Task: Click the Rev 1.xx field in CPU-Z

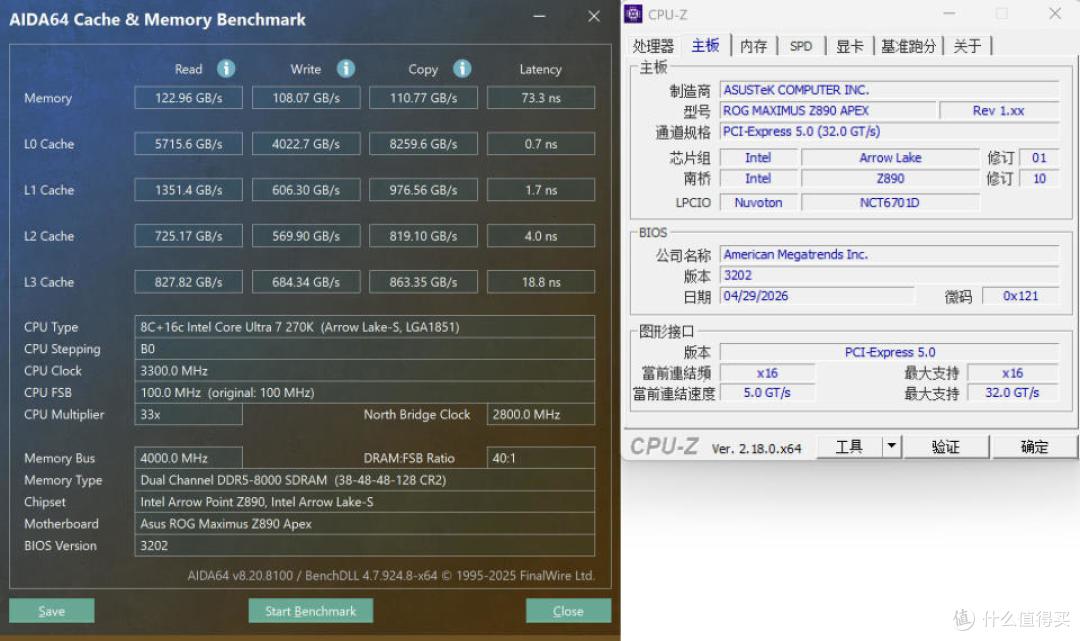Action: (x=999, y=110)
